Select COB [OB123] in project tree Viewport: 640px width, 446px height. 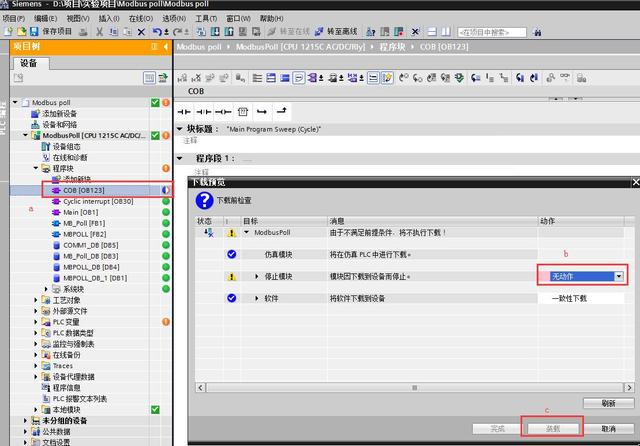(x=84, y=190)
